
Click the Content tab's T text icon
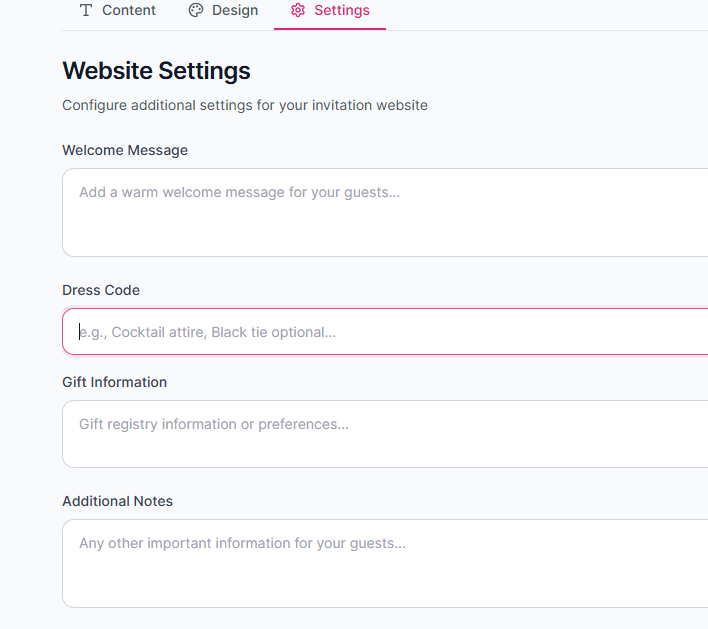point(86,10)
